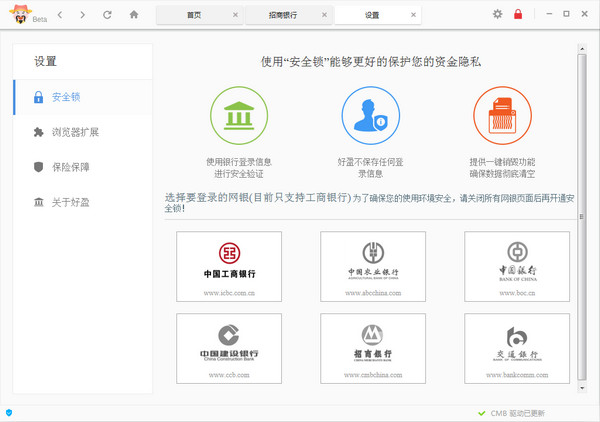The image size is (600, 422).
Task: Click the blue no-login-info user icon
Action: 371,116
